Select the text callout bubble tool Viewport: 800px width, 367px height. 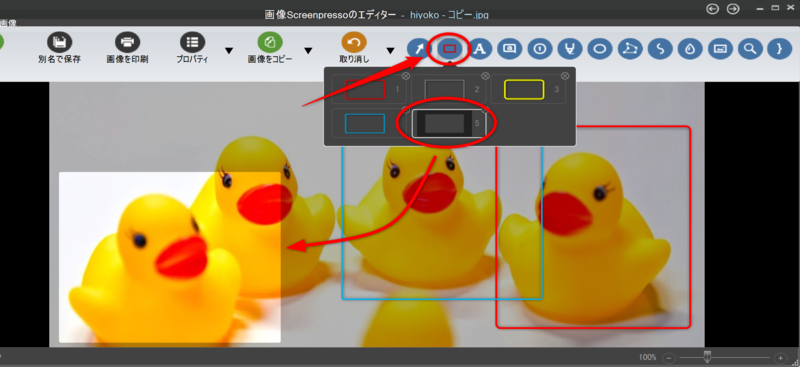tap(510, 48)
